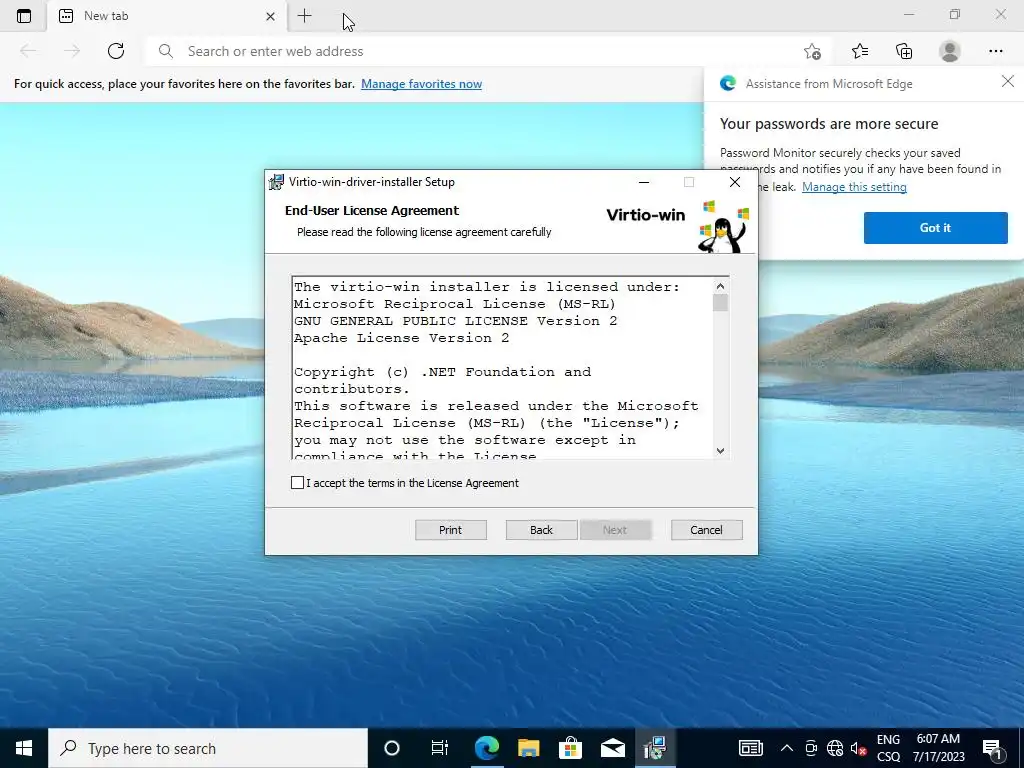1024x768 pixels.
Task: Open Task View on taskbar
Action: [440, 748]
